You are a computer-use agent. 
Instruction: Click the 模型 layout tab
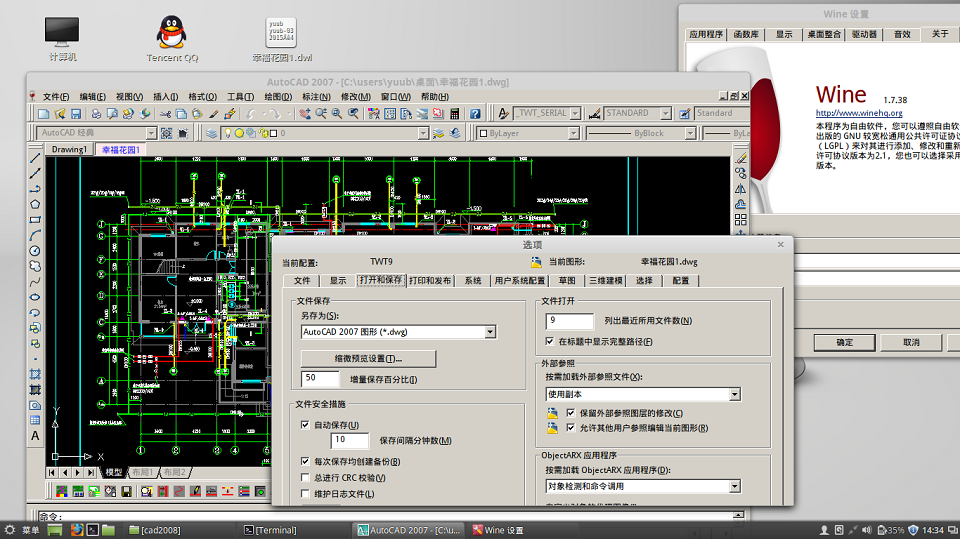click(114, 472)
